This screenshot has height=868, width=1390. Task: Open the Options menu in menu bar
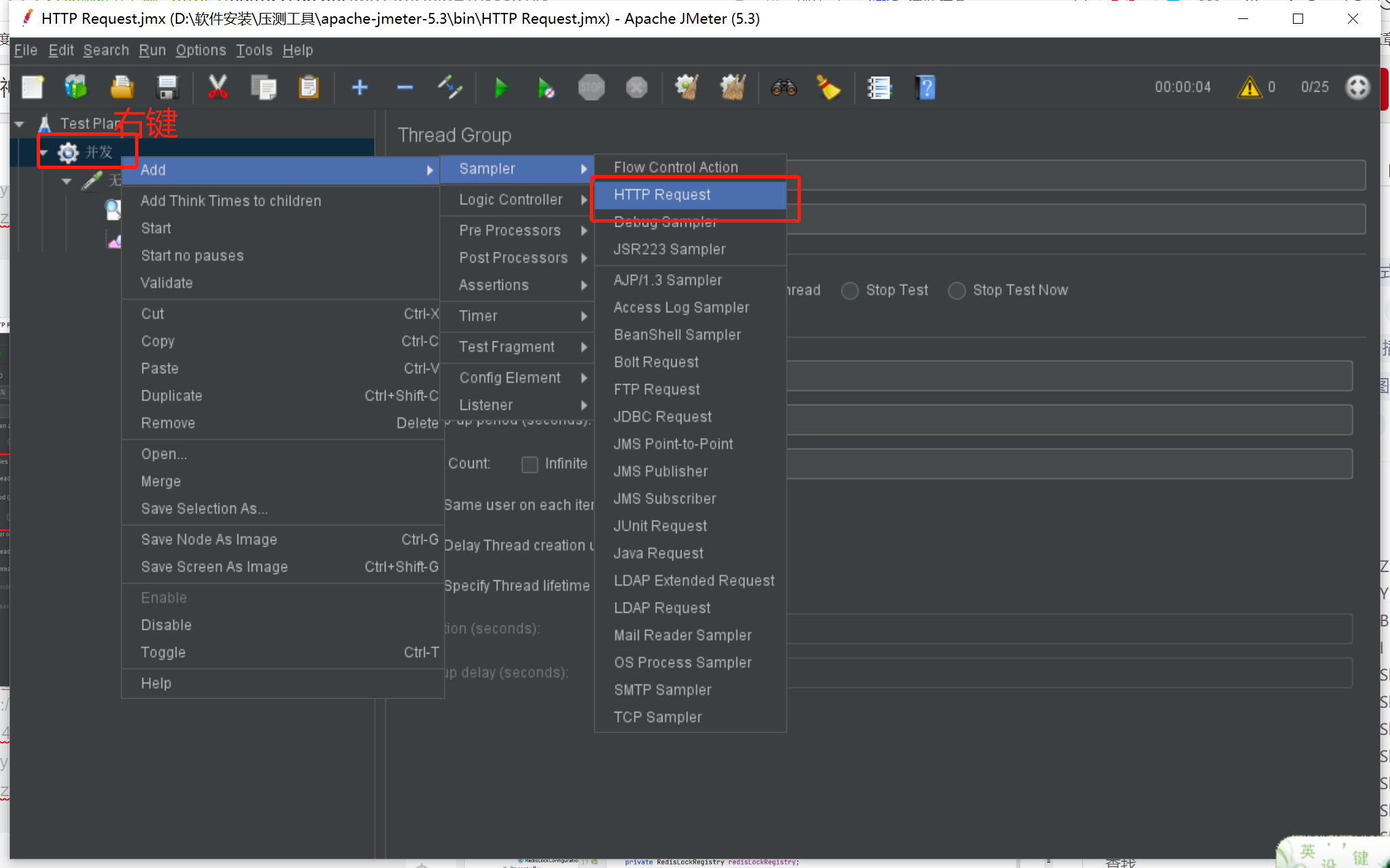pyautogui.click(x=200, y=50)
